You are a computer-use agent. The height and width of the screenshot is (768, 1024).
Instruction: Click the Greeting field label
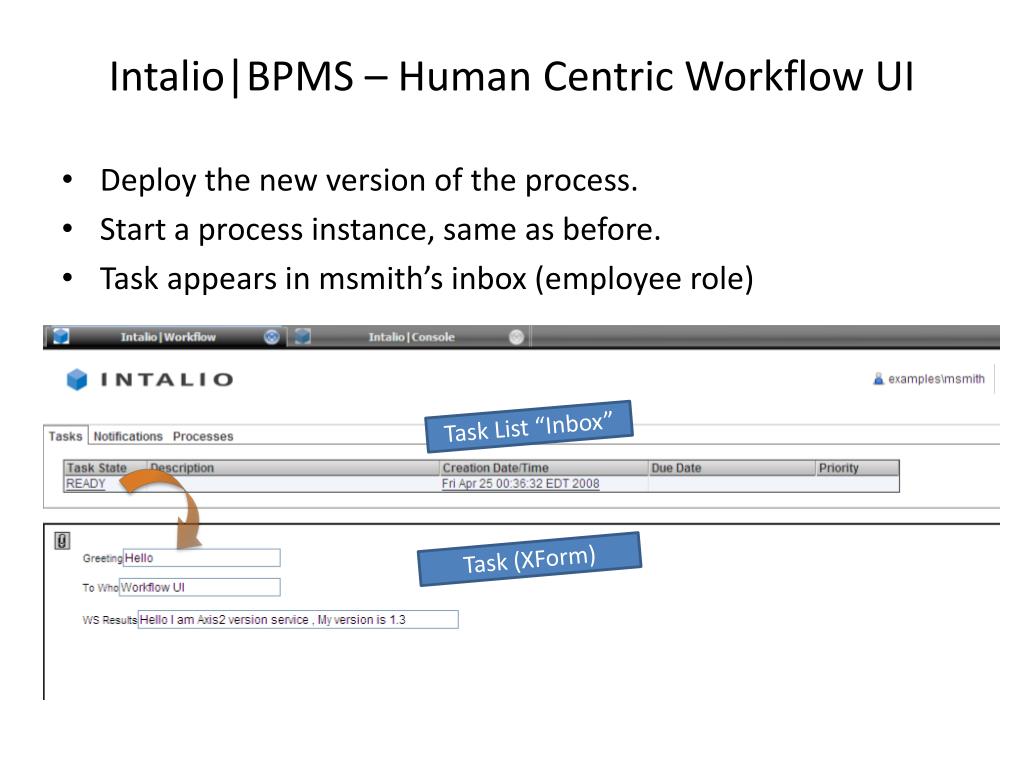pos(103,558)
